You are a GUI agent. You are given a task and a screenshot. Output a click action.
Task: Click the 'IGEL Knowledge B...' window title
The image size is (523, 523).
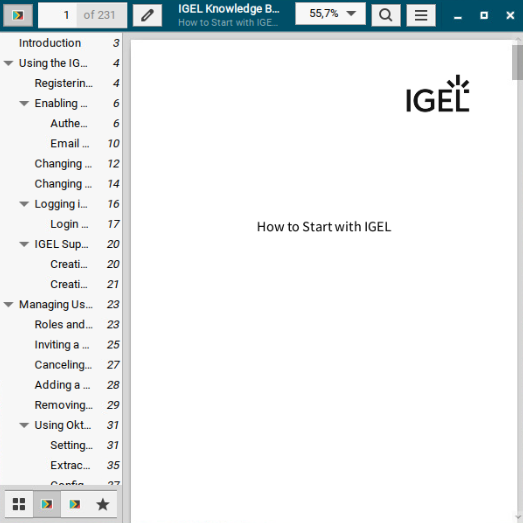pos(229,9)
